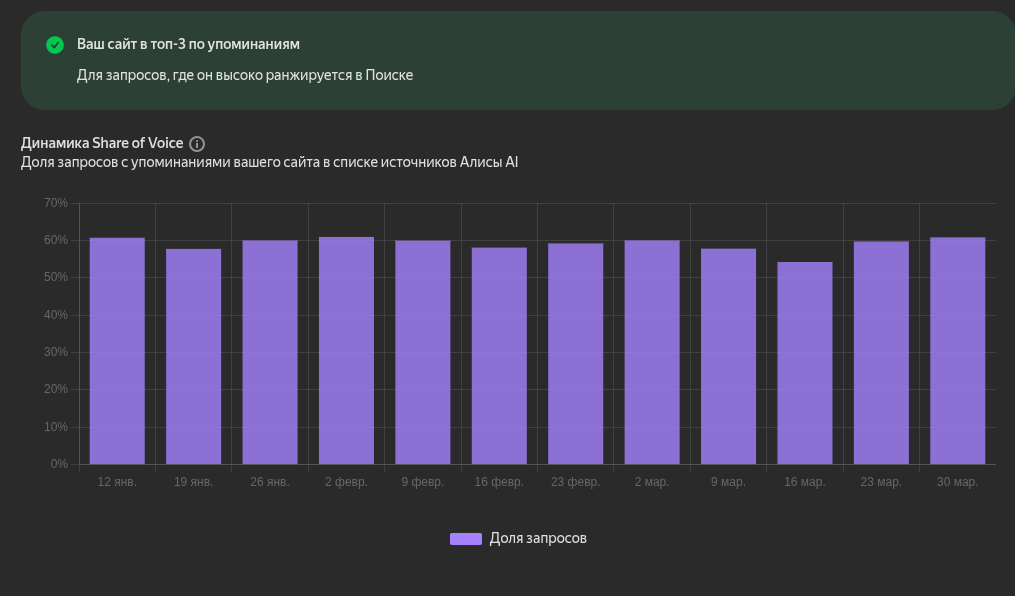The height and width of the screenshot is (596, 1015).
Task: Pick the 2 февр. bar in chart
Action: pos(346,351)
